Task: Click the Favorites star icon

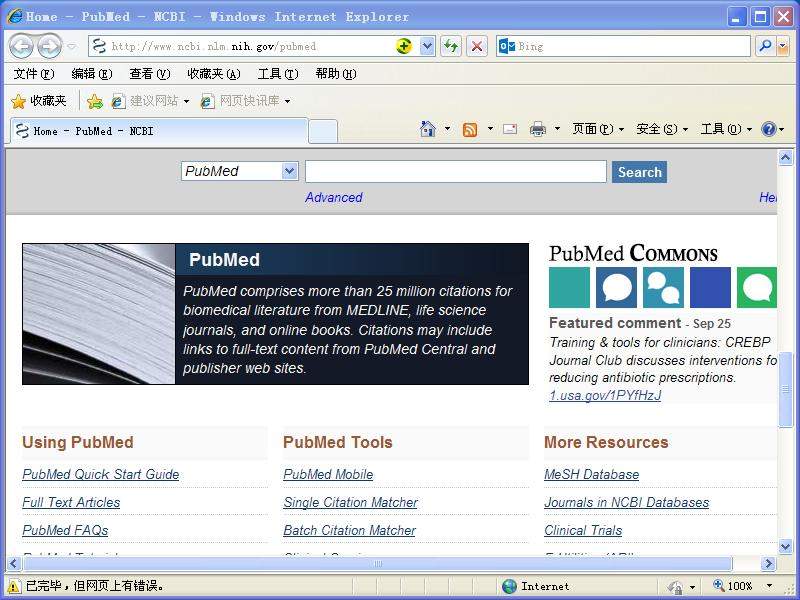Action: (18, 101)
